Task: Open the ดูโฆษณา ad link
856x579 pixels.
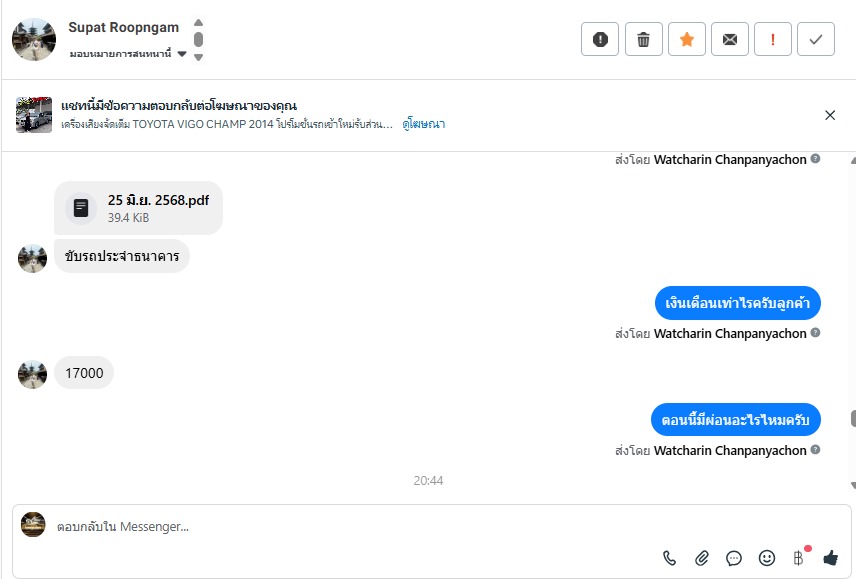Action: click(423, 124)
